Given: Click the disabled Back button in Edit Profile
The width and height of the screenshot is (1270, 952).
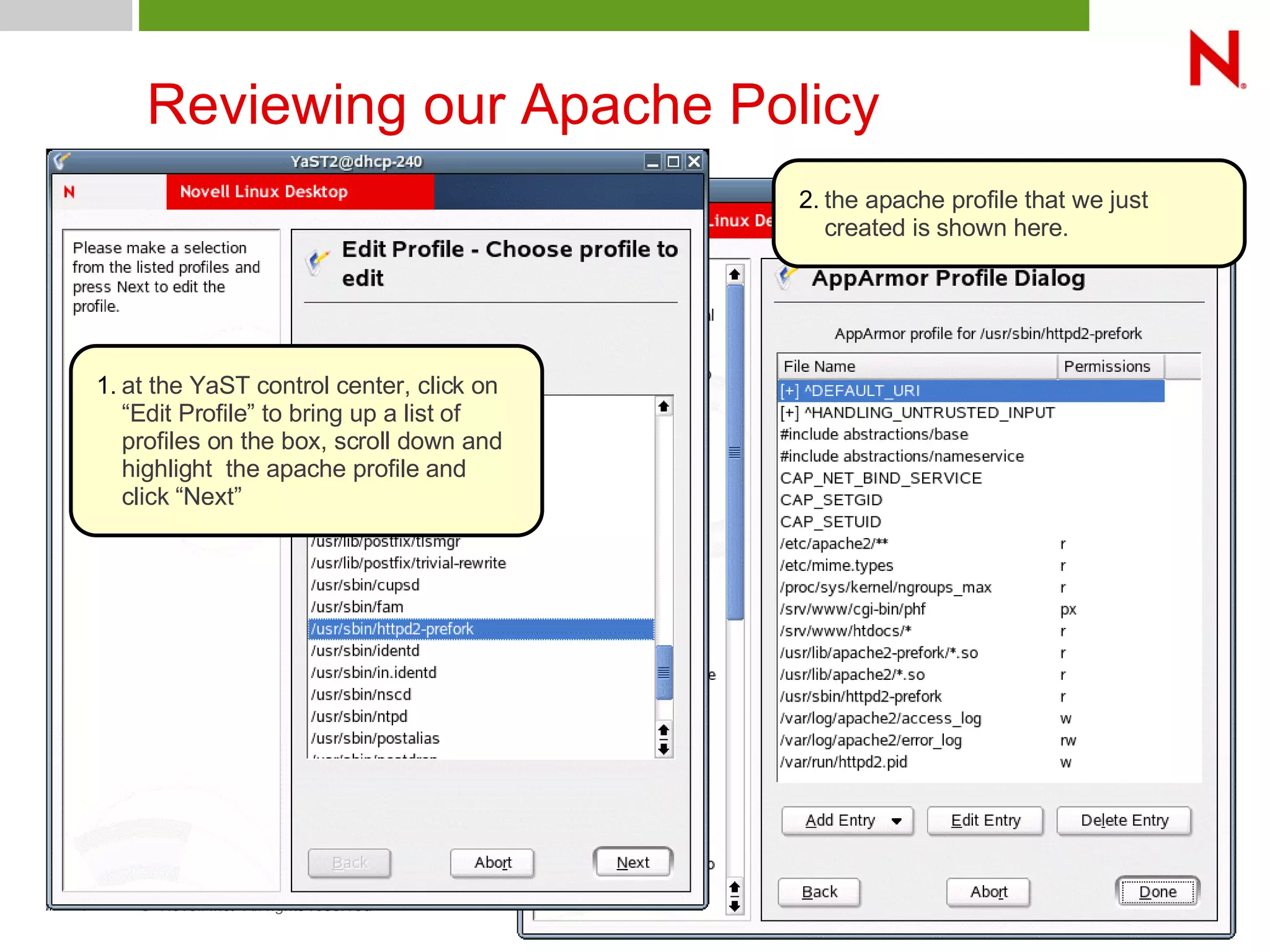Looking at the screenshot, I should coord(350,863).
